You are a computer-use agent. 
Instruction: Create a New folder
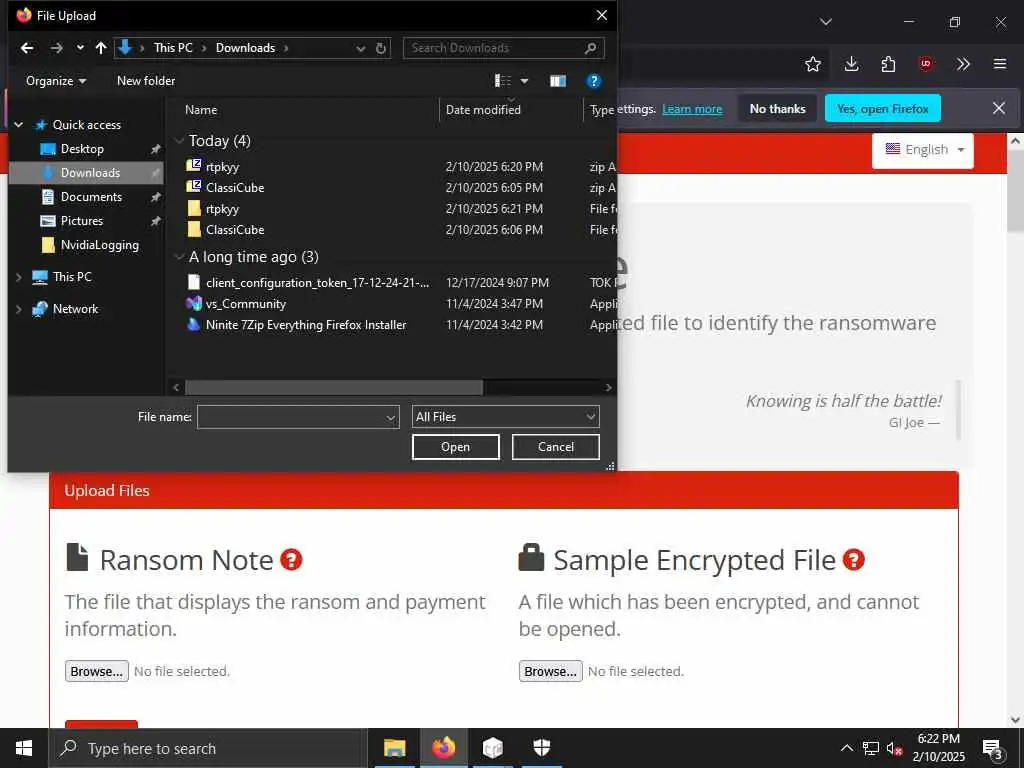pos(146,81)
